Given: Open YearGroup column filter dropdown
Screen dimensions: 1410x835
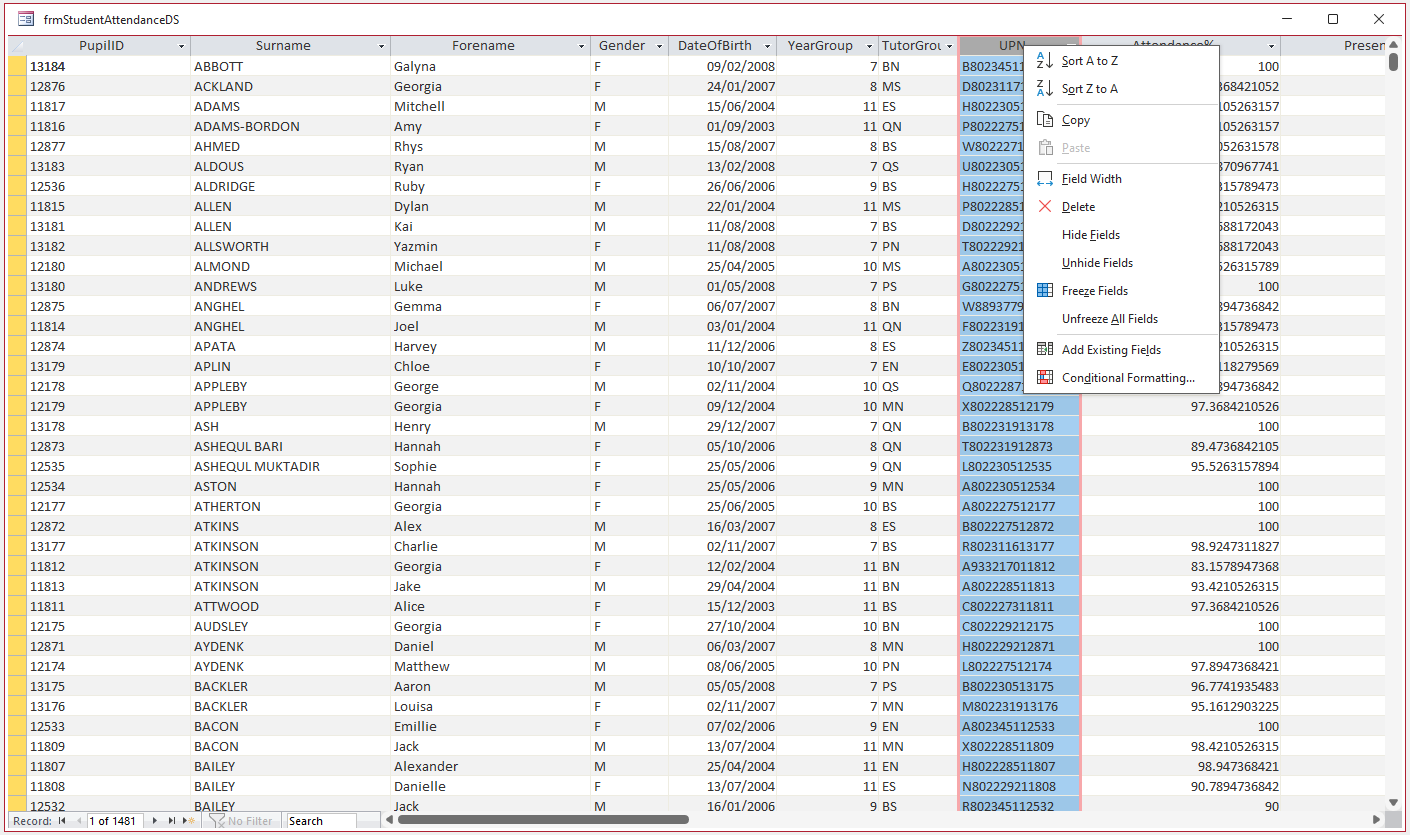Looking at the screenshot, I should [x=869, y=46].
